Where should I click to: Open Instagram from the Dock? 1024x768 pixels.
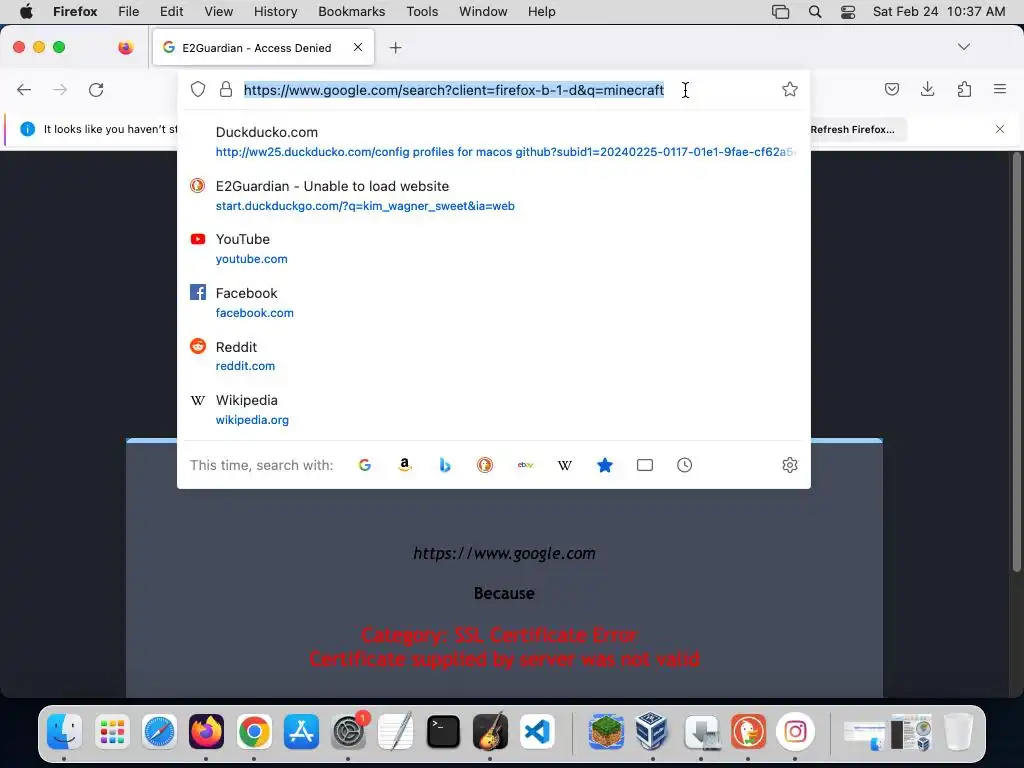point(795,731)
